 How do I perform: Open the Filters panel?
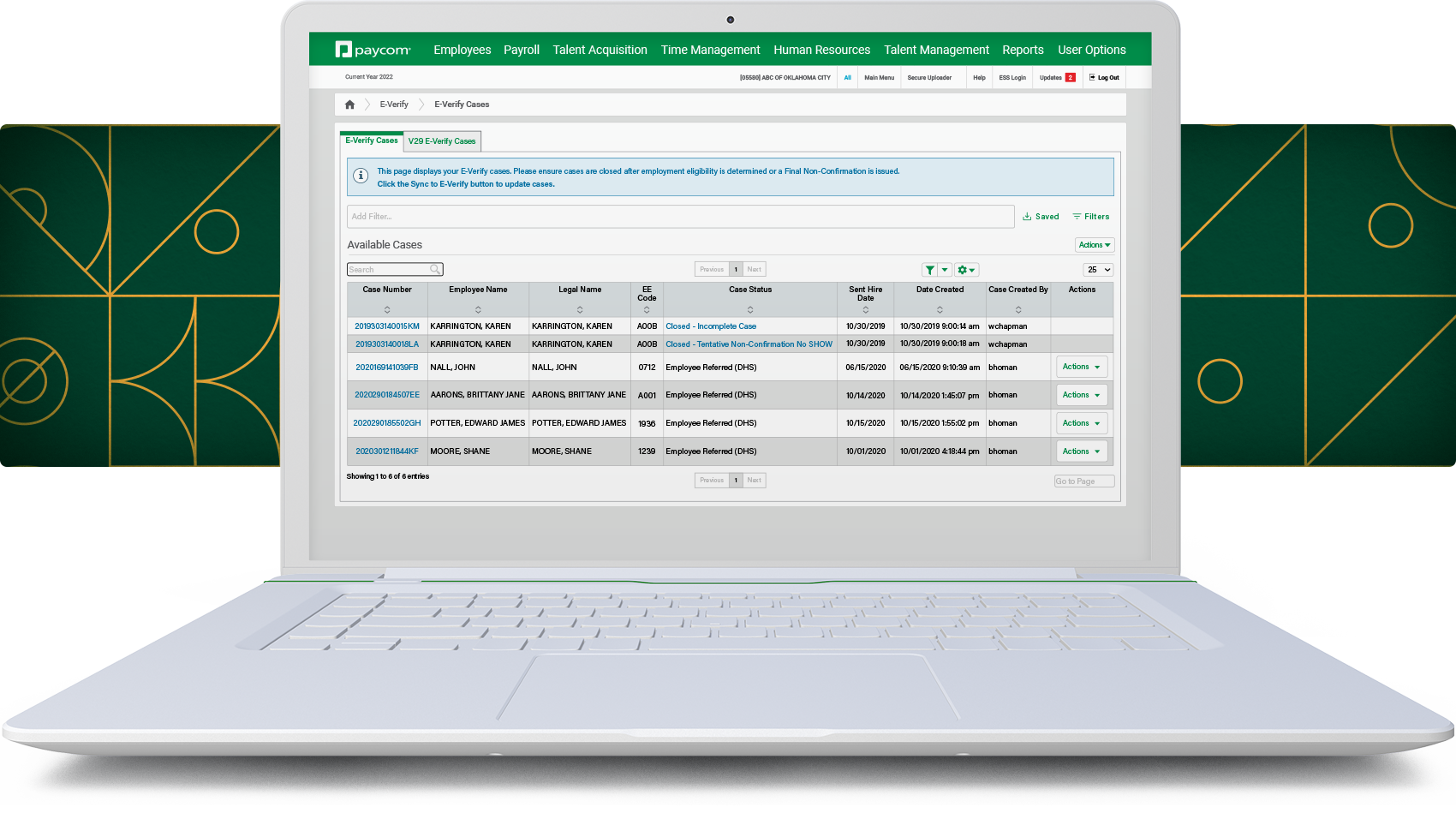click(x=1091, y=217)
